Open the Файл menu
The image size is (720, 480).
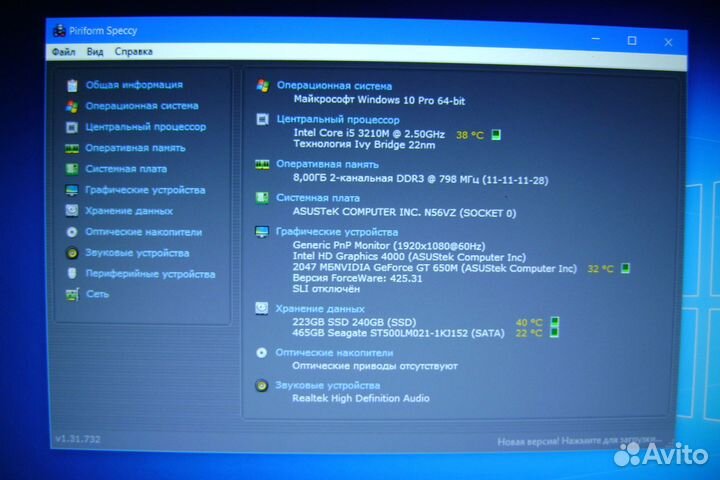tap(63, 52)
